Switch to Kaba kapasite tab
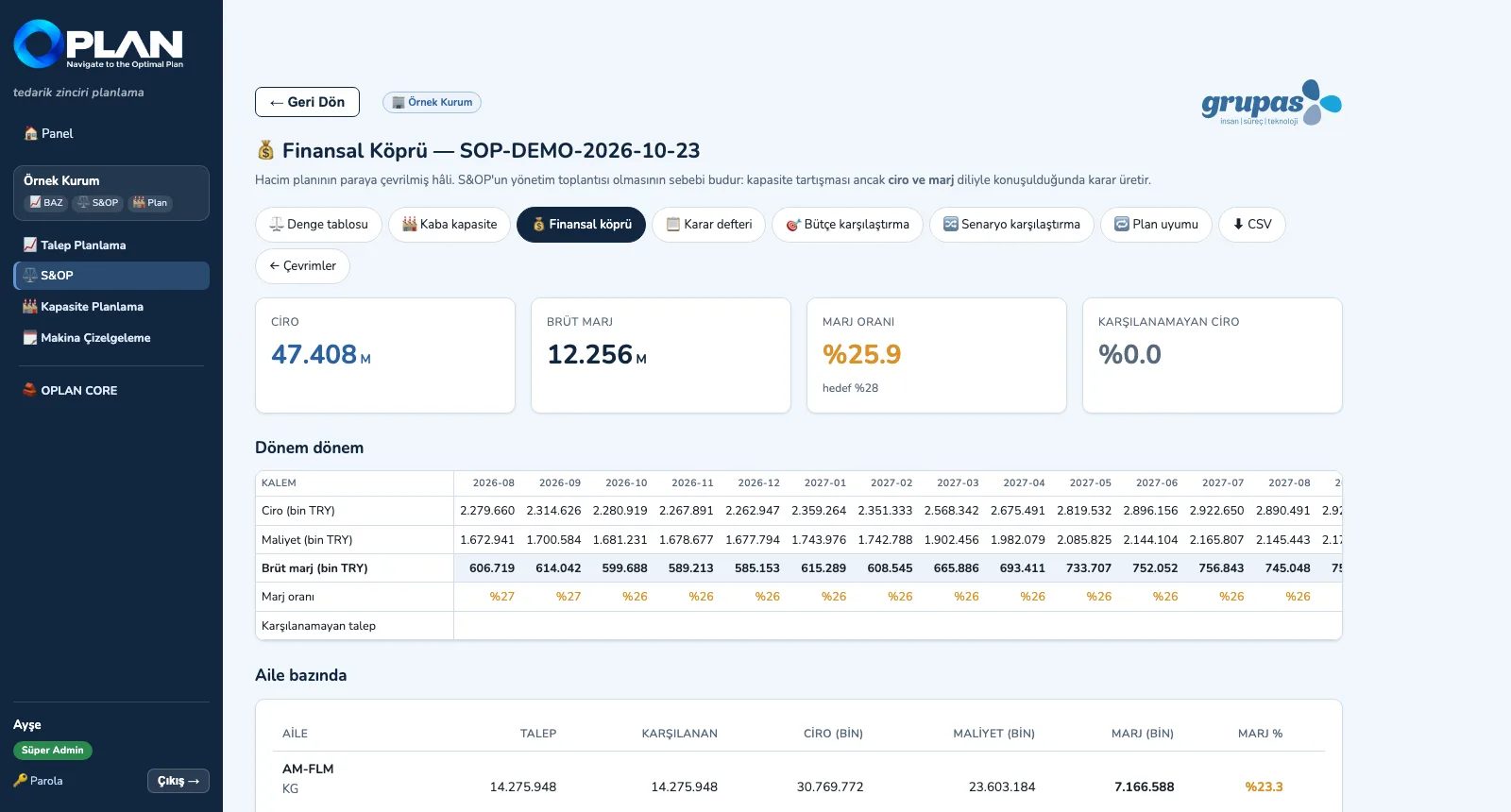1511x812 pixels. click(450, 224)
